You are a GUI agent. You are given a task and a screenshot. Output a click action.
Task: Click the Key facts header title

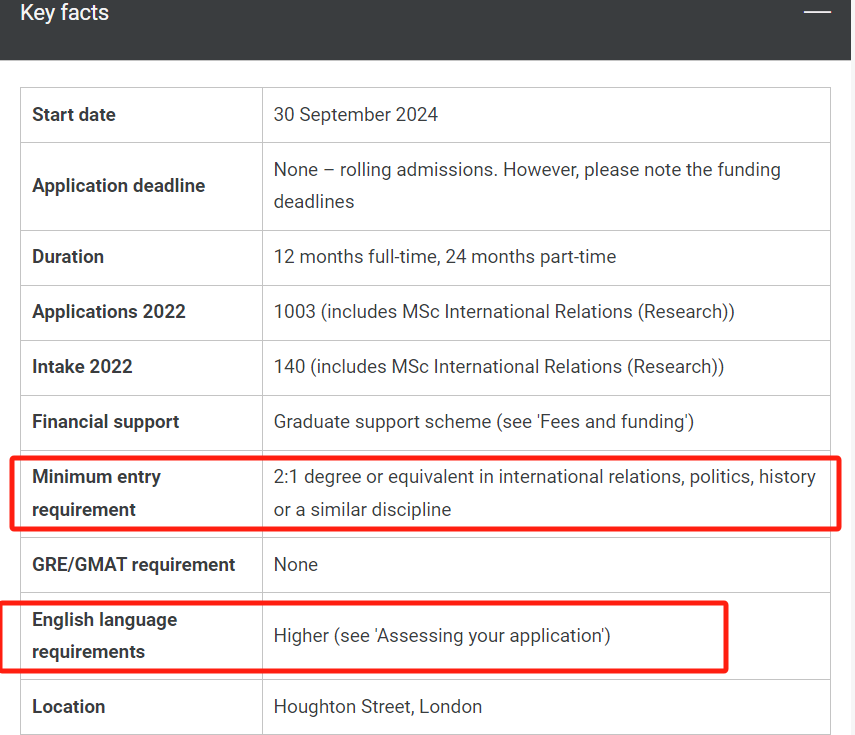coord(64,13)
